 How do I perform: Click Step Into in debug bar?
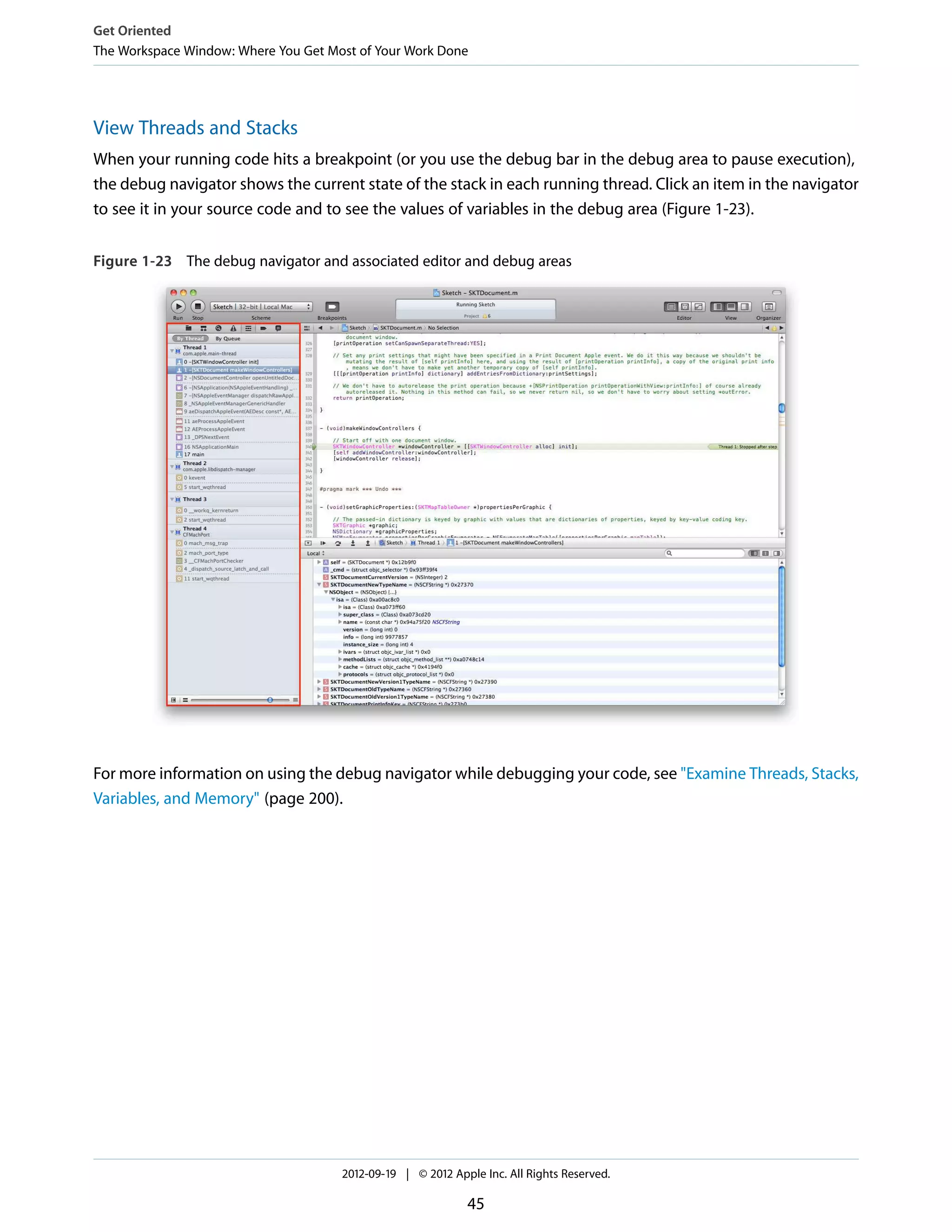(353, 543)
